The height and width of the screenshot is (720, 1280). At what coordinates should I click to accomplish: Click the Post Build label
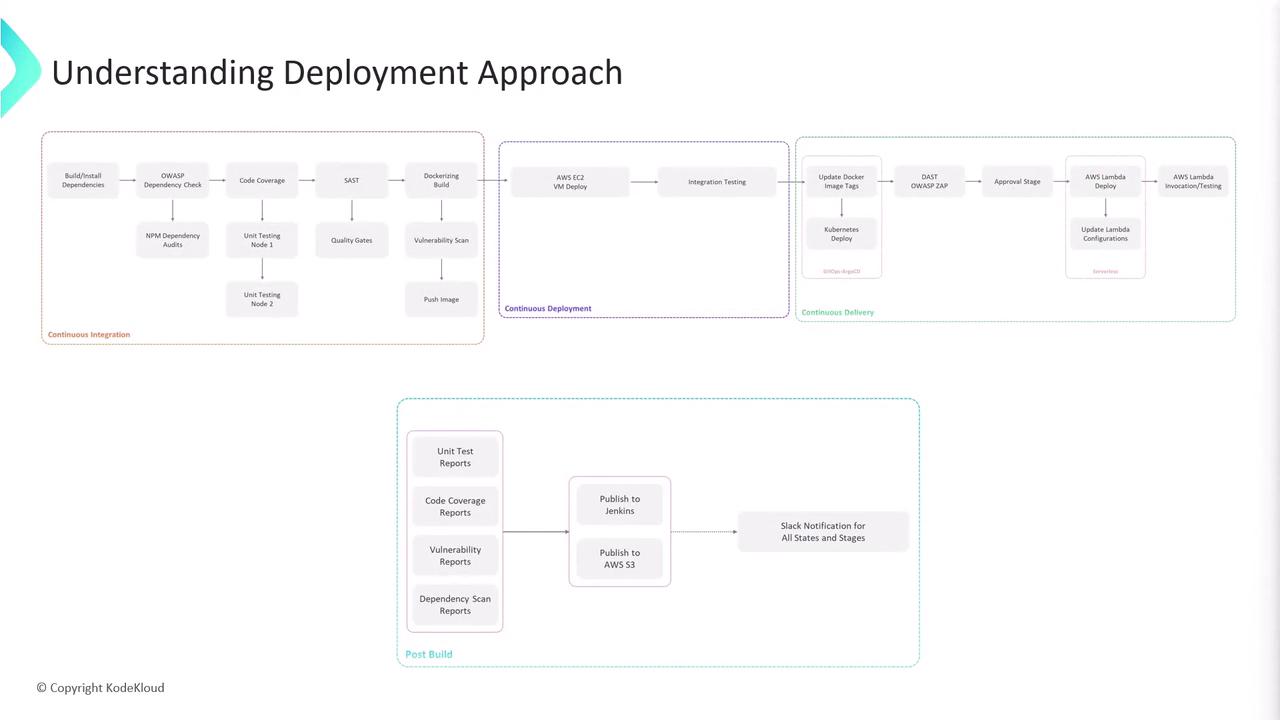pos(429,654)
